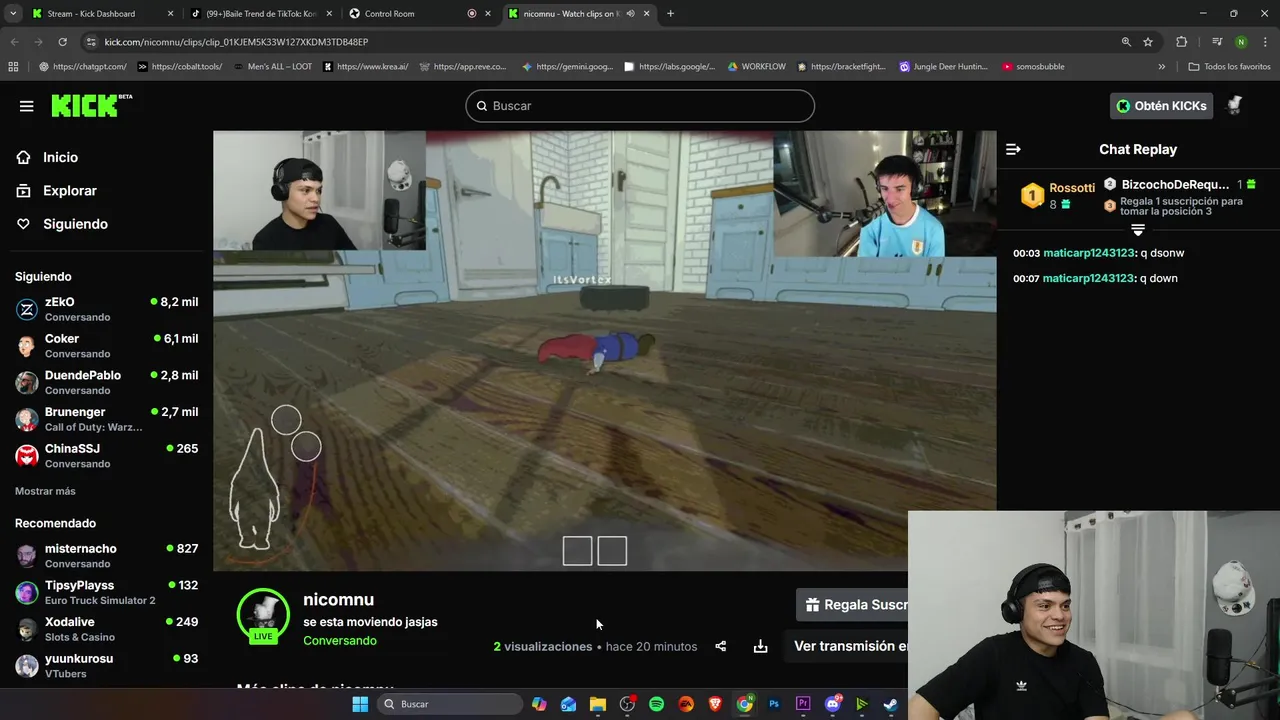Viewport: 1280px width, 720px height.
Task: Open the hamburger menu next to Kick logo
Action: (26, 106)
